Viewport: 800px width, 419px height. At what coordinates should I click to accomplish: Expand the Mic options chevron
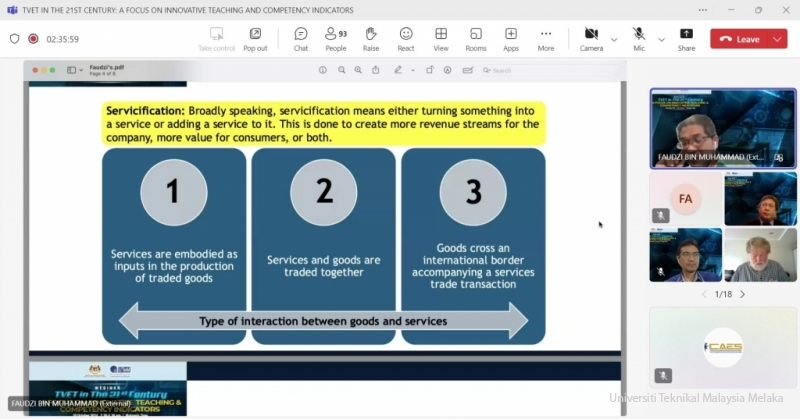pos(661,40)
